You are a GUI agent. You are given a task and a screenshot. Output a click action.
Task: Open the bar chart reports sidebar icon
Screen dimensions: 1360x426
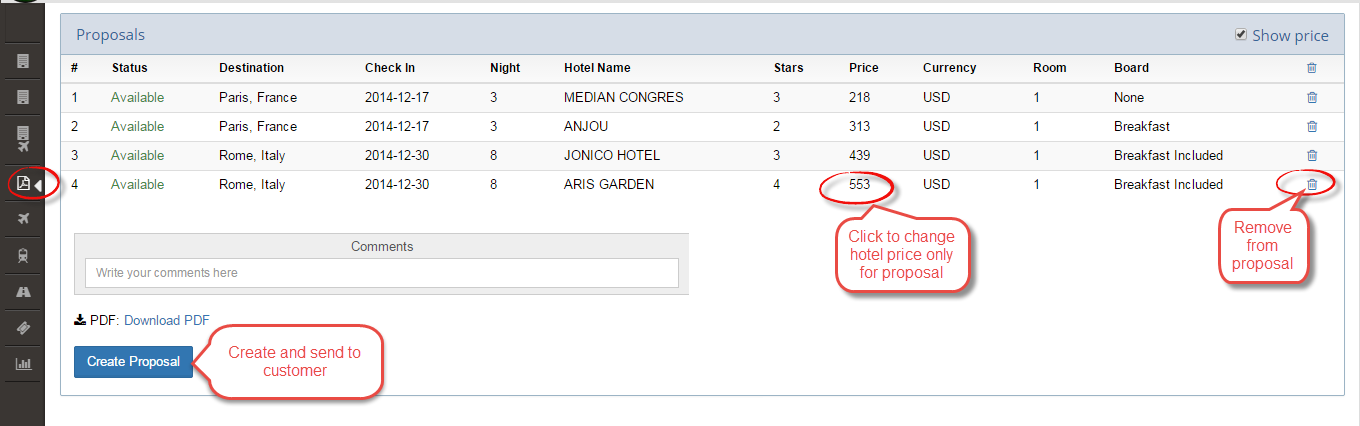(23, 363)
